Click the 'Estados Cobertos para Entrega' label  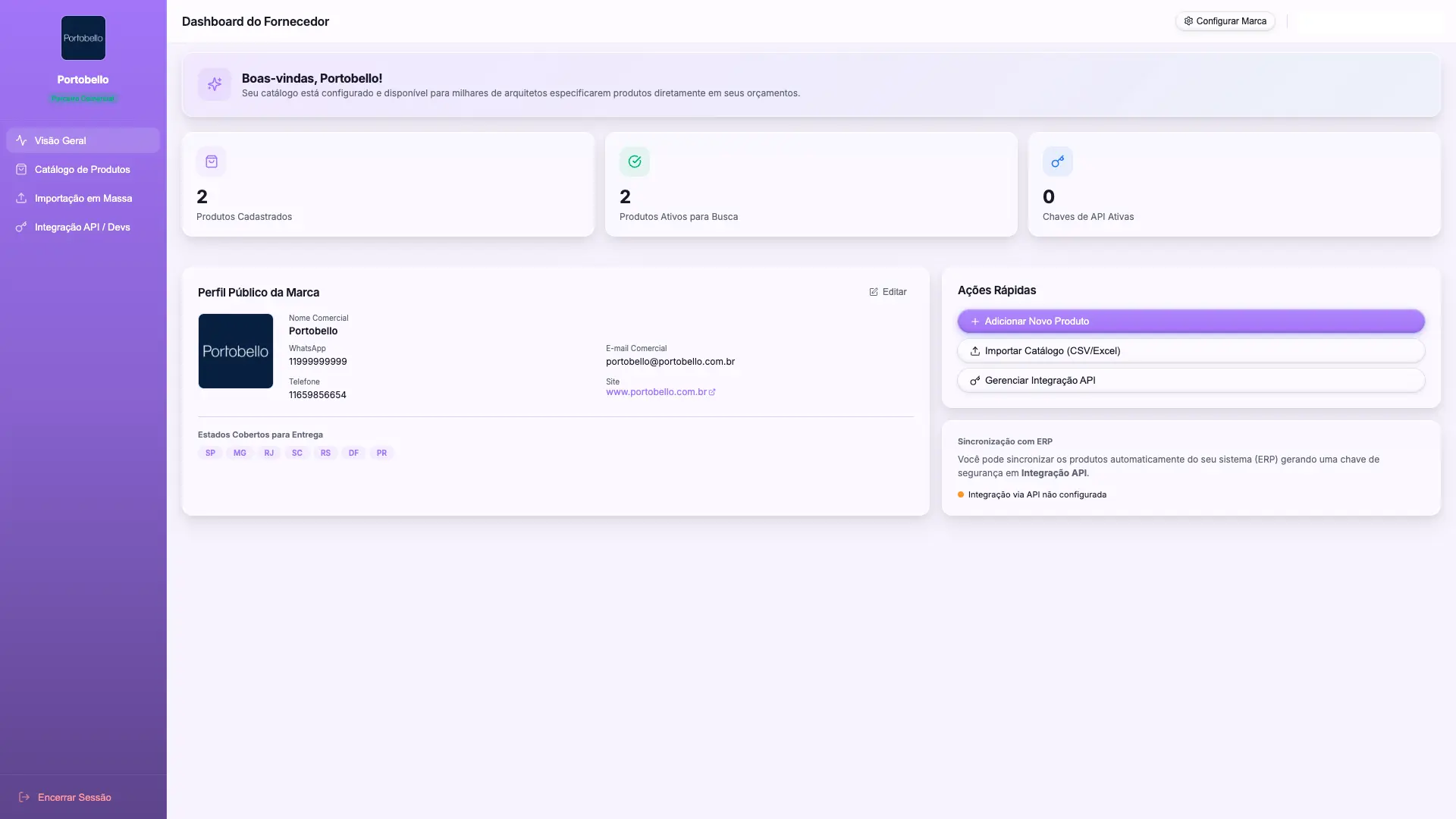260,435
